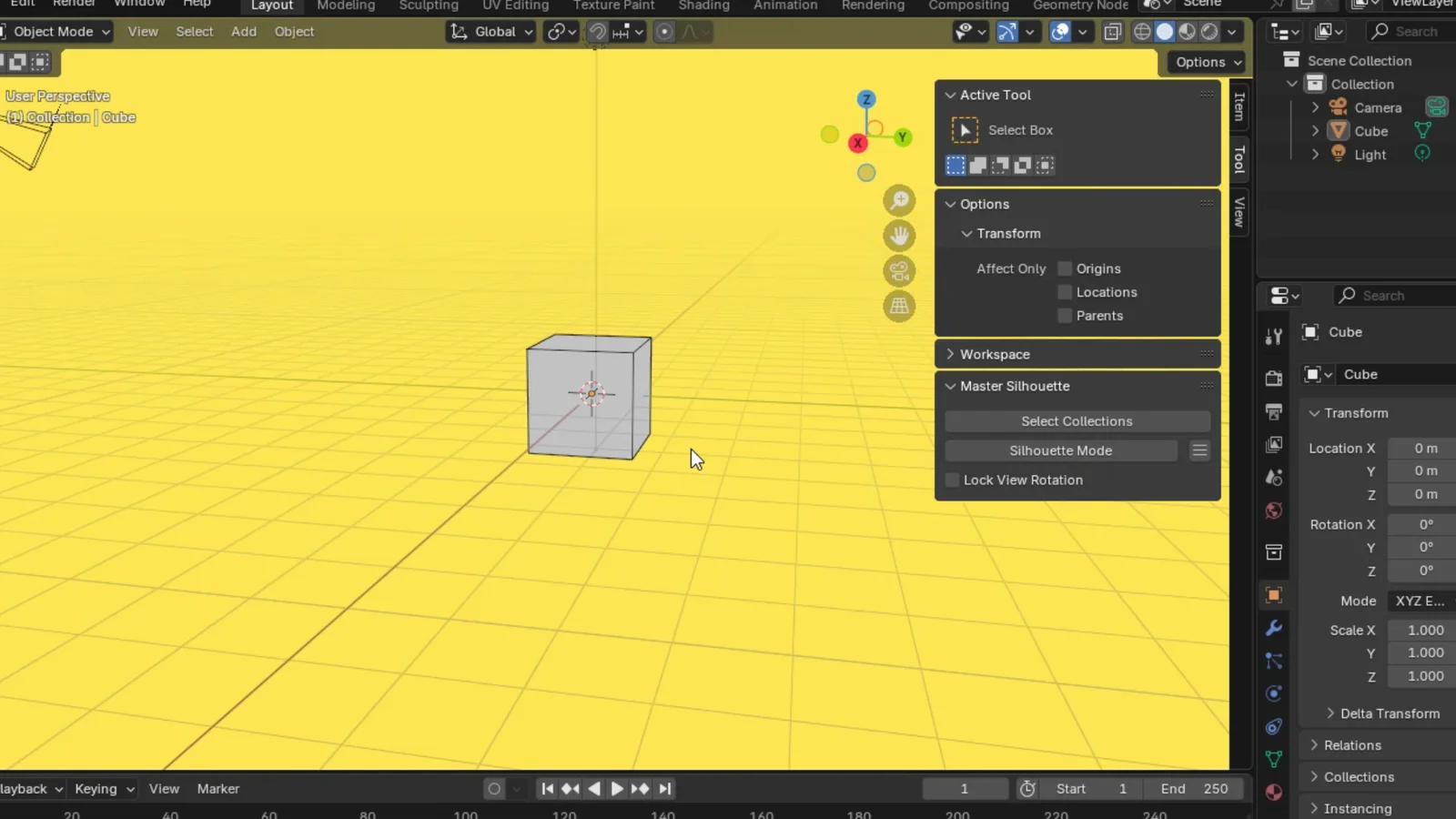The image size is (1456, 819).
Task: Enable the Locations checkbox
Action: tap(1065, 292)
